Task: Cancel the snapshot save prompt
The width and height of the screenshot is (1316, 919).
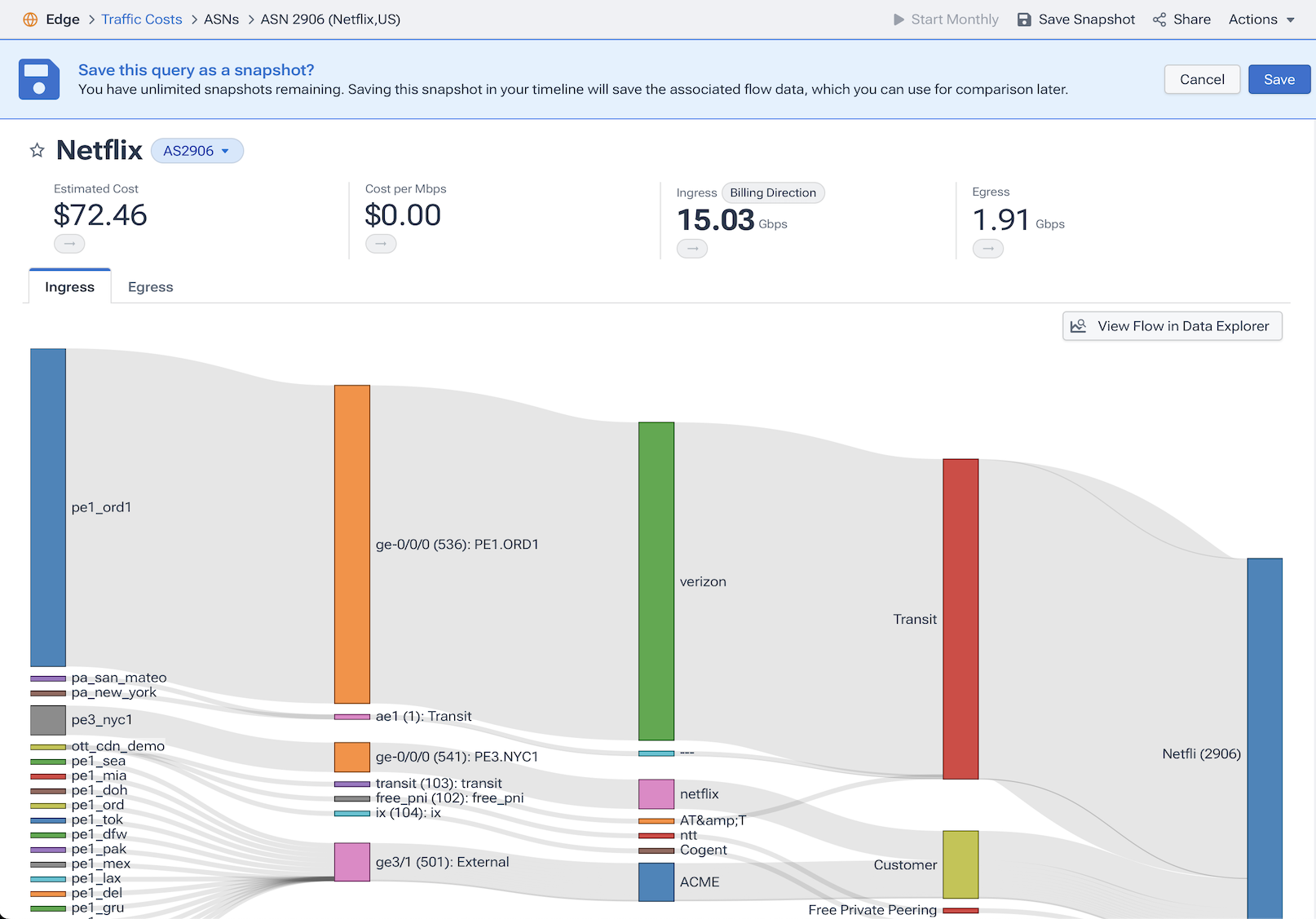Action: (1202, 79)
